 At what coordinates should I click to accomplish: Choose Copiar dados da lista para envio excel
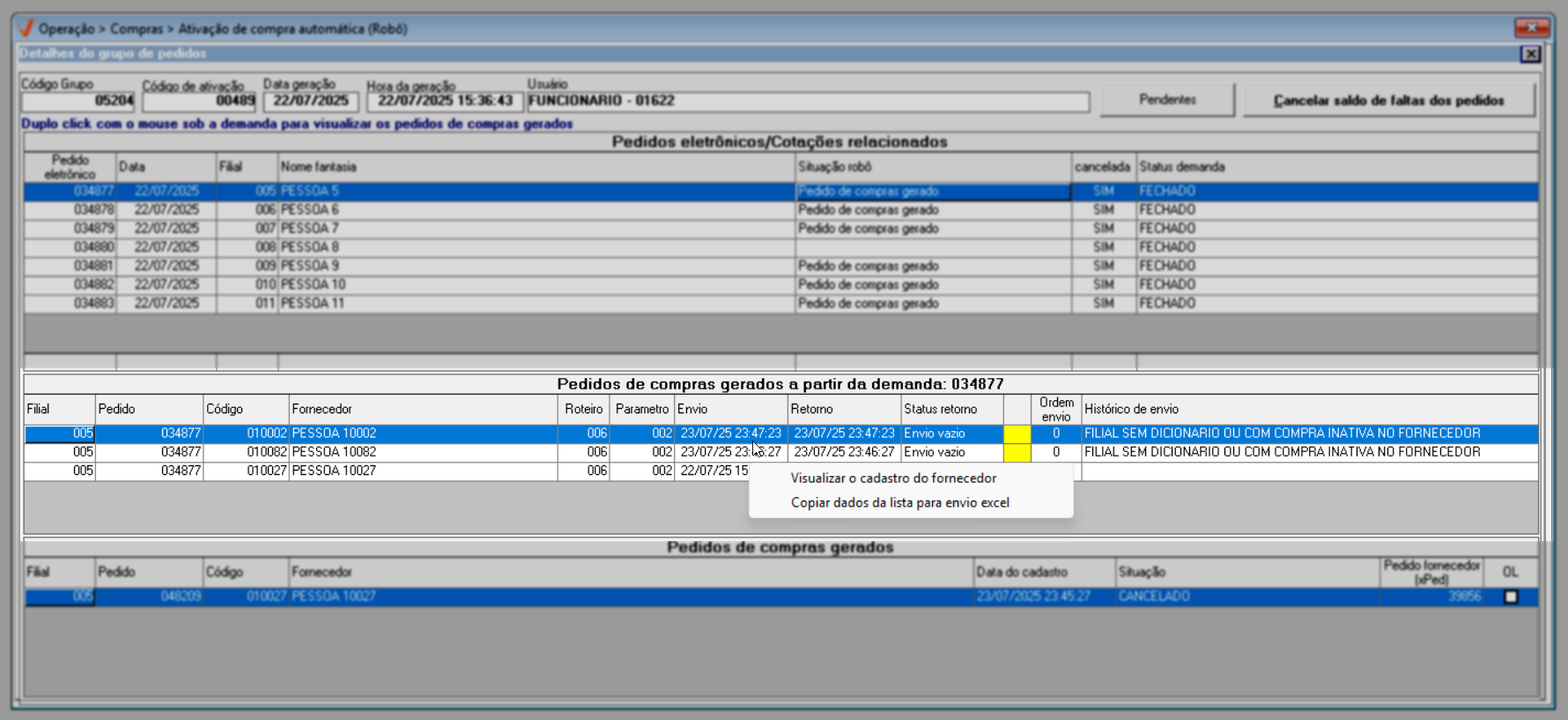point(899,503)
